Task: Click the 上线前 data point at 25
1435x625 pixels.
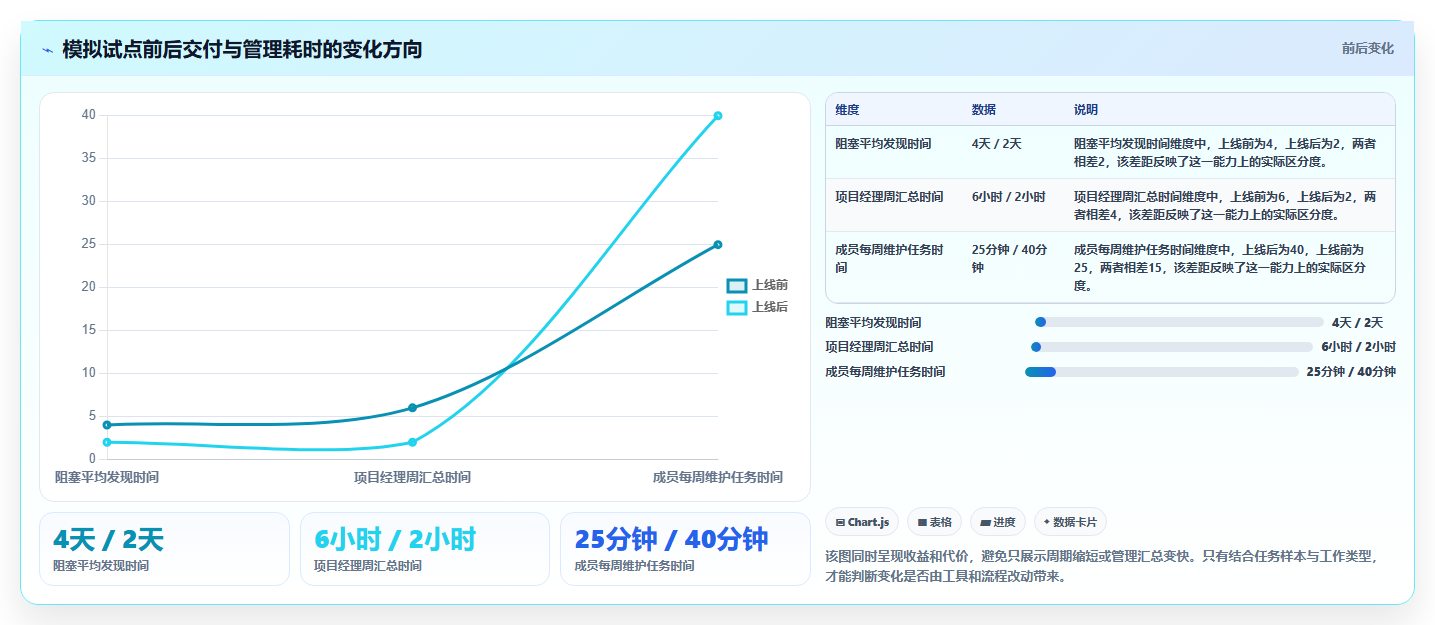Action: coord(718,245)
